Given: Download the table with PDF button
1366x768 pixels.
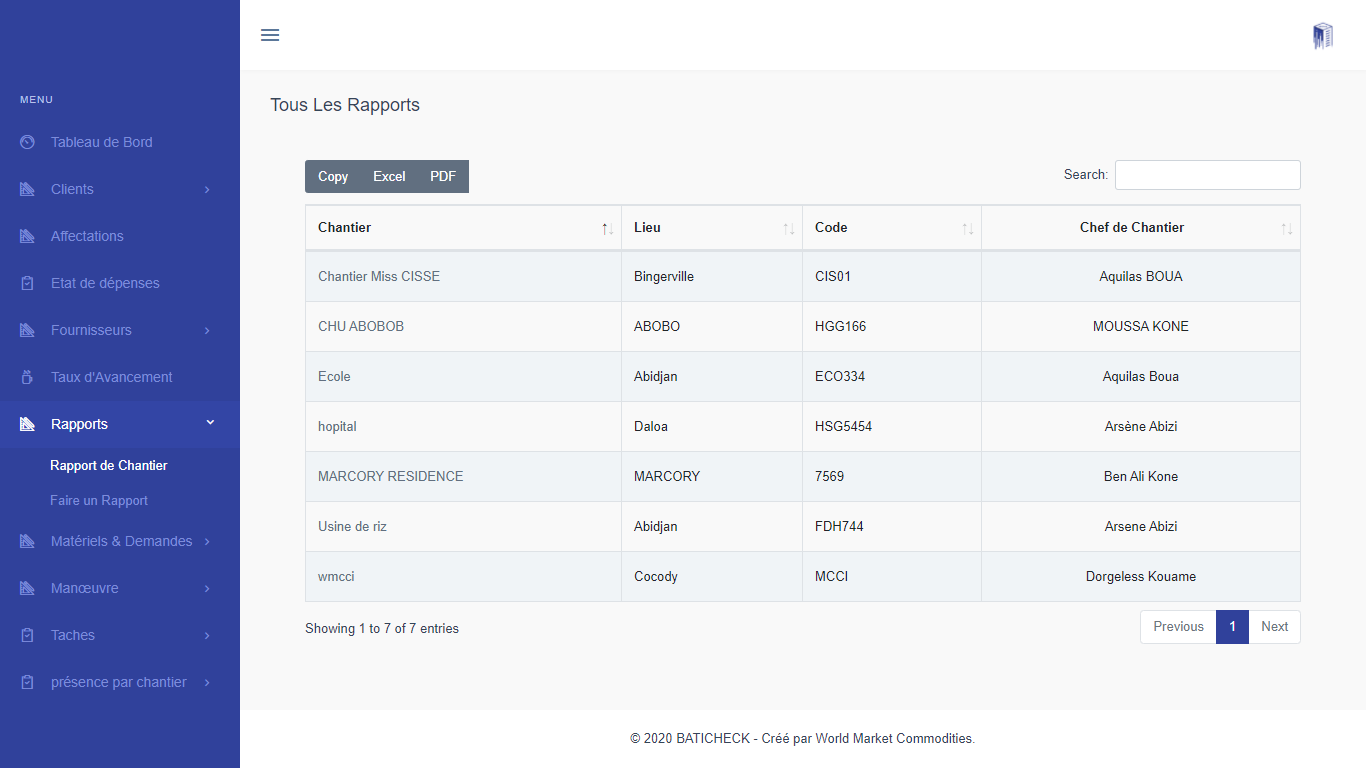Looking at the screenshot, I should click(443, 176).
